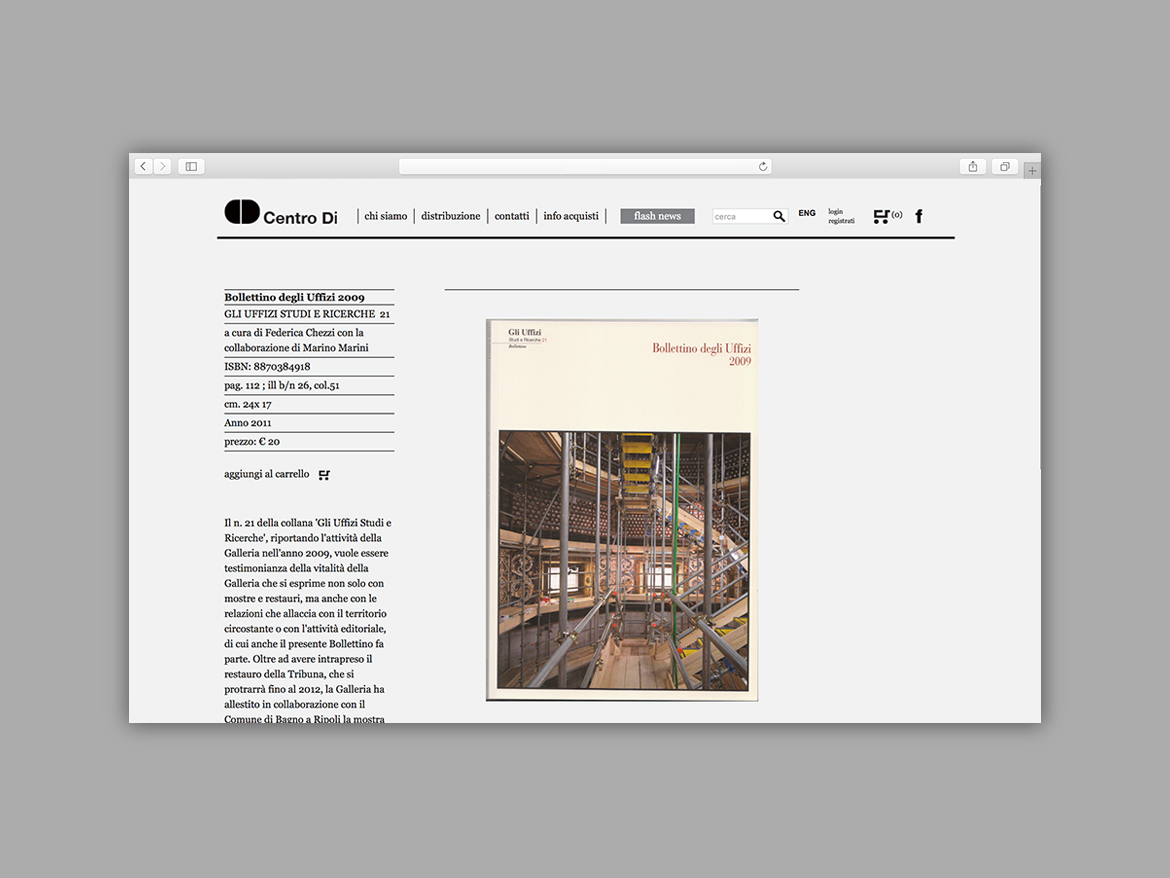Click the cart icon beside aggiungi al carrello
This screenshot has height=878, width=1170.
(x=324, y=475)
